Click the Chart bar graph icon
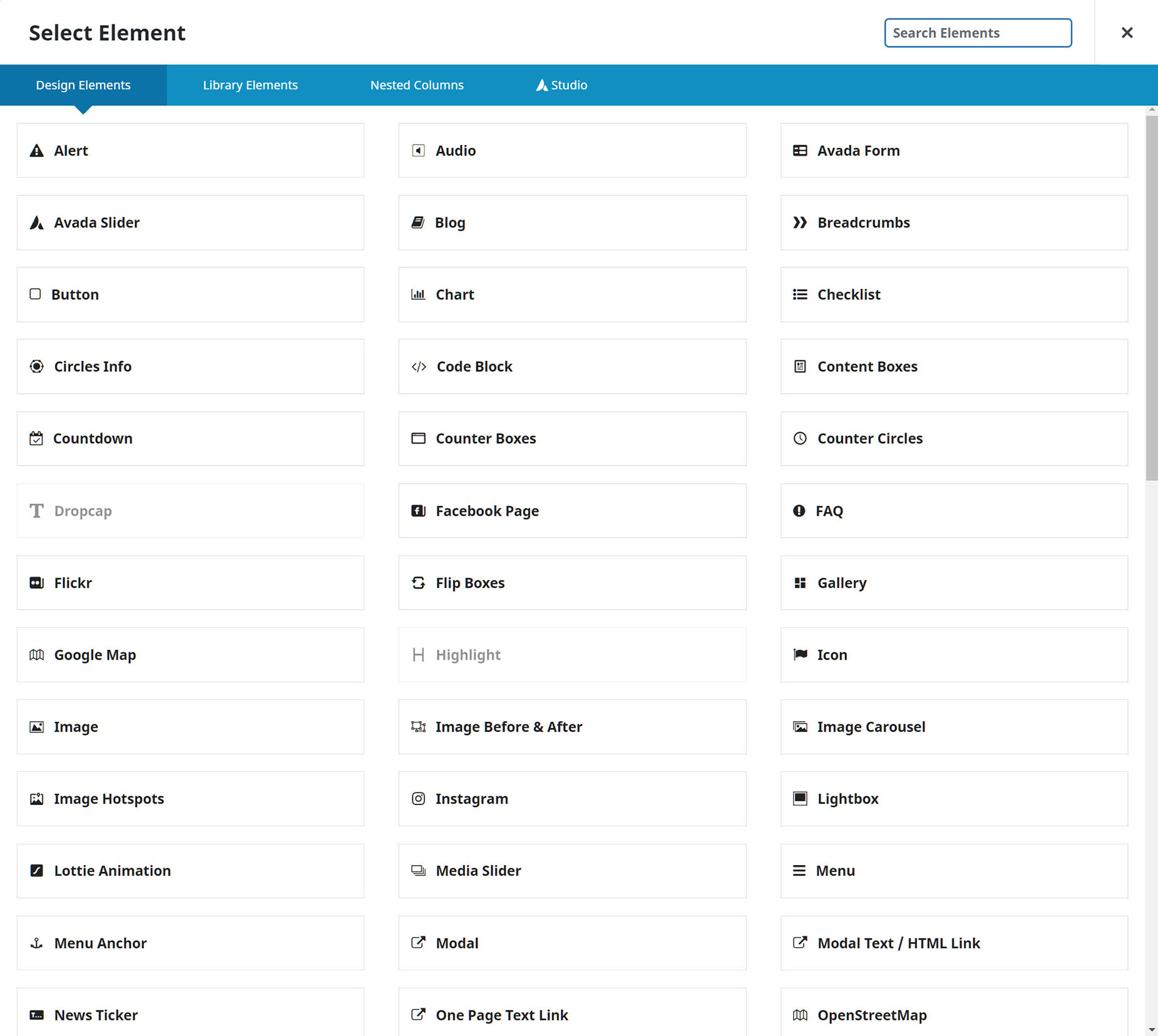 418,294
